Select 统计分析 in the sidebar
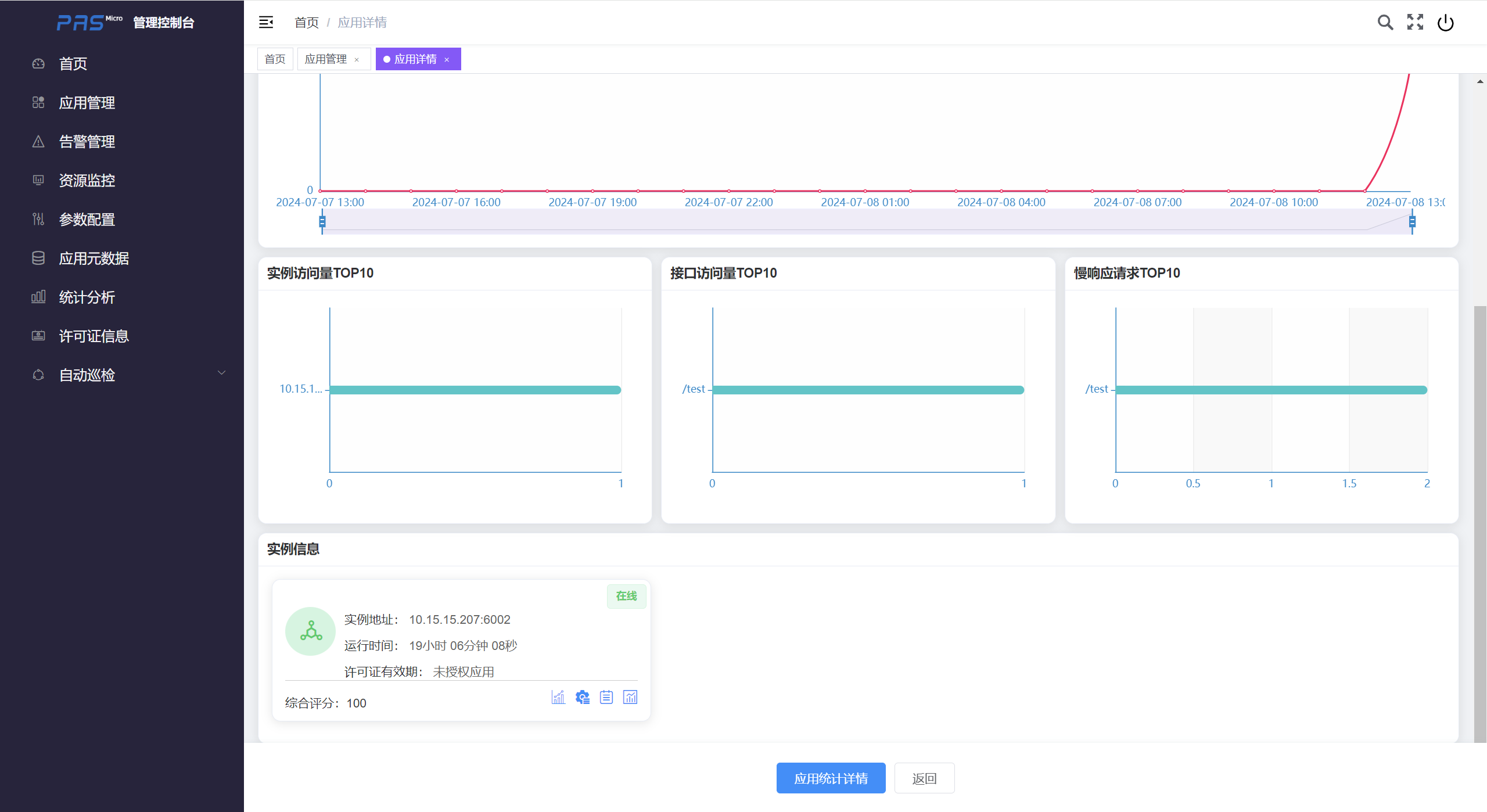Image resolution: width=1487 pixels, height=812 pixels. pyautogui.click(x=87, y=297)
